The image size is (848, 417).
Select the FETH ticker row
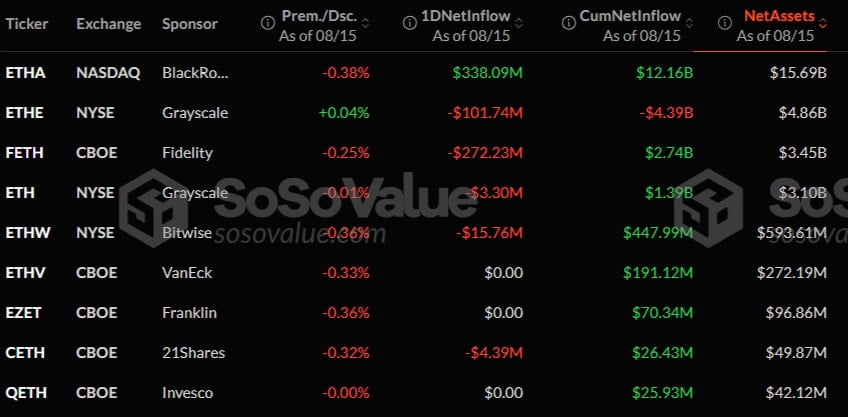pyautogui.click(x=25, y=153)
